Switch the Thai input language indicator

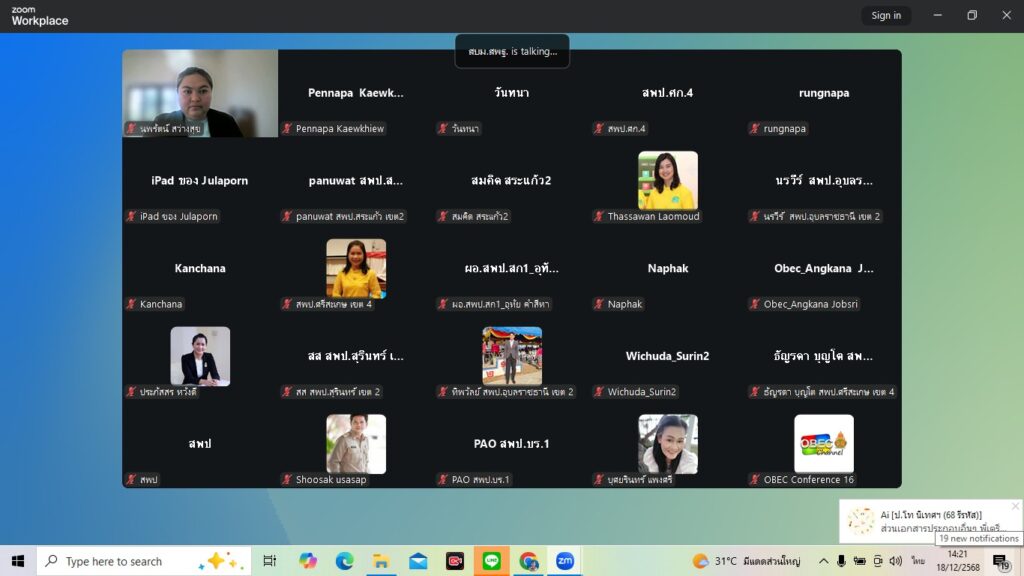click(x=918, y=561)
